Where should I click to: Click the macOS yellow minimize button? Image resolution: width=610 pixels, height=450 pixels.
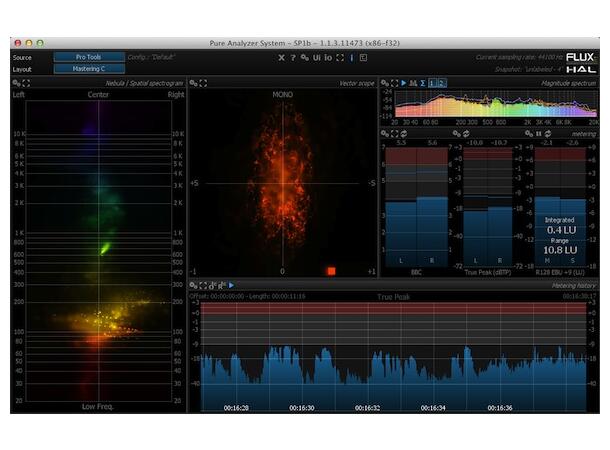click(29, 43)
